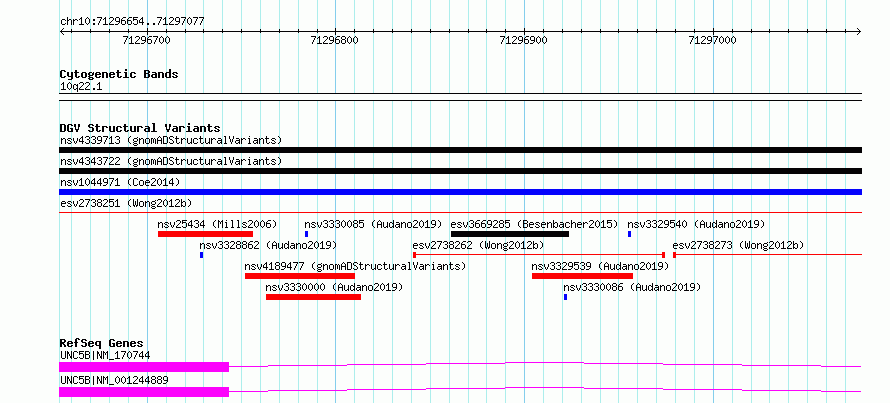890x403 pixels.
Task: Select the UNC5B NM_001244889 magenta exon block
Action: pos(144,392)
